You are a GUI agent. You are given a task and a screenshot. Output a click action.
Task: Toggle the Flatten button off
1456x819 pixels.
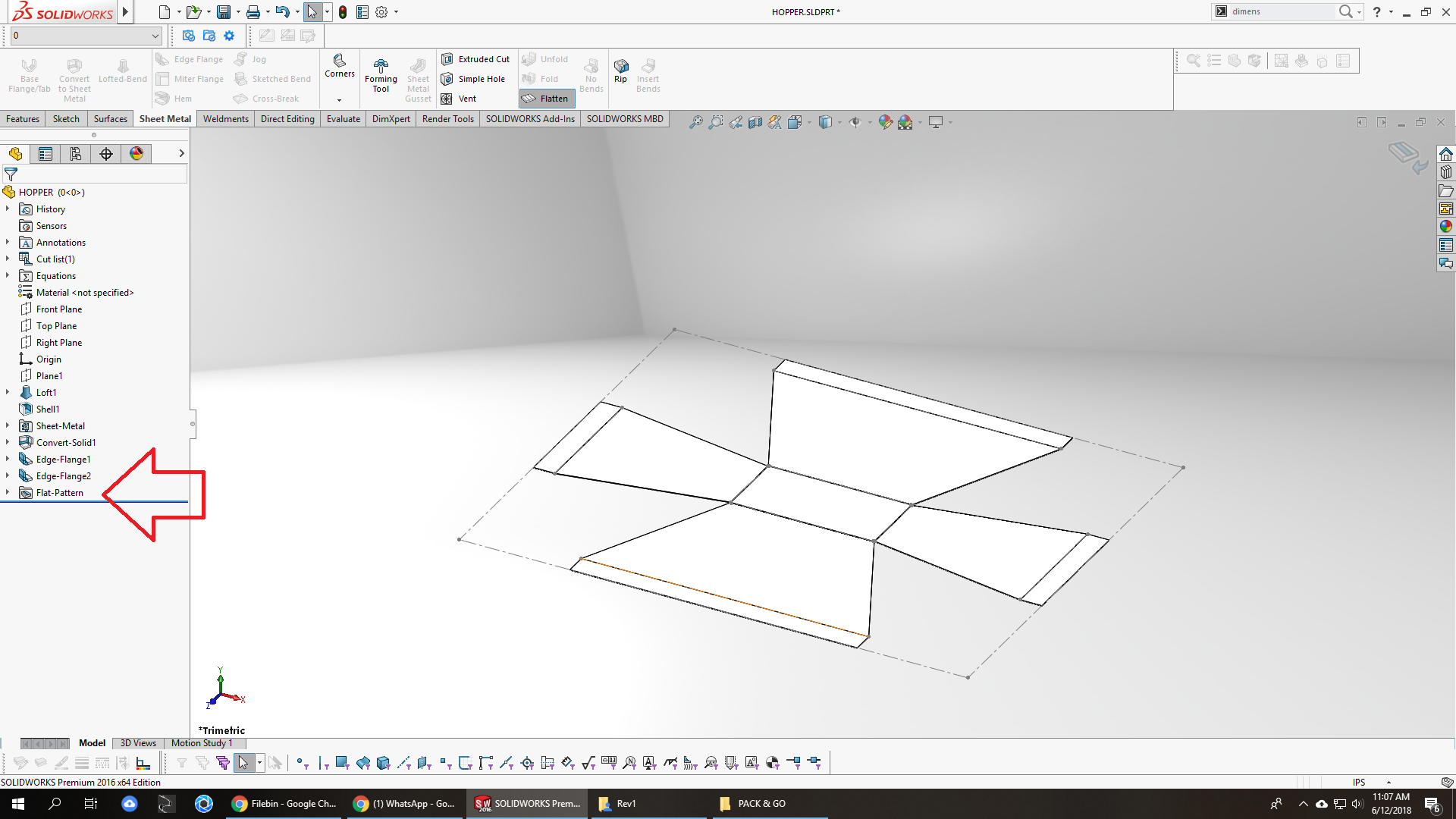pos(546,99)
